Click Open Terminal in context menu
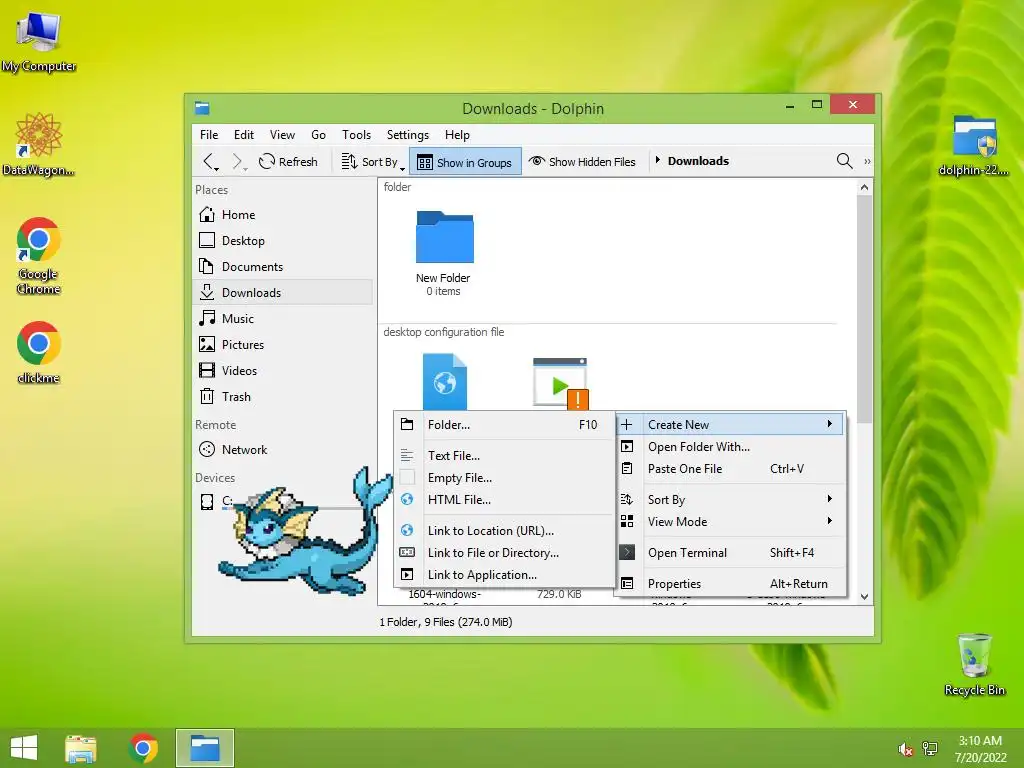The width and height of the screenshot is (1024, 768). [730, 552]
